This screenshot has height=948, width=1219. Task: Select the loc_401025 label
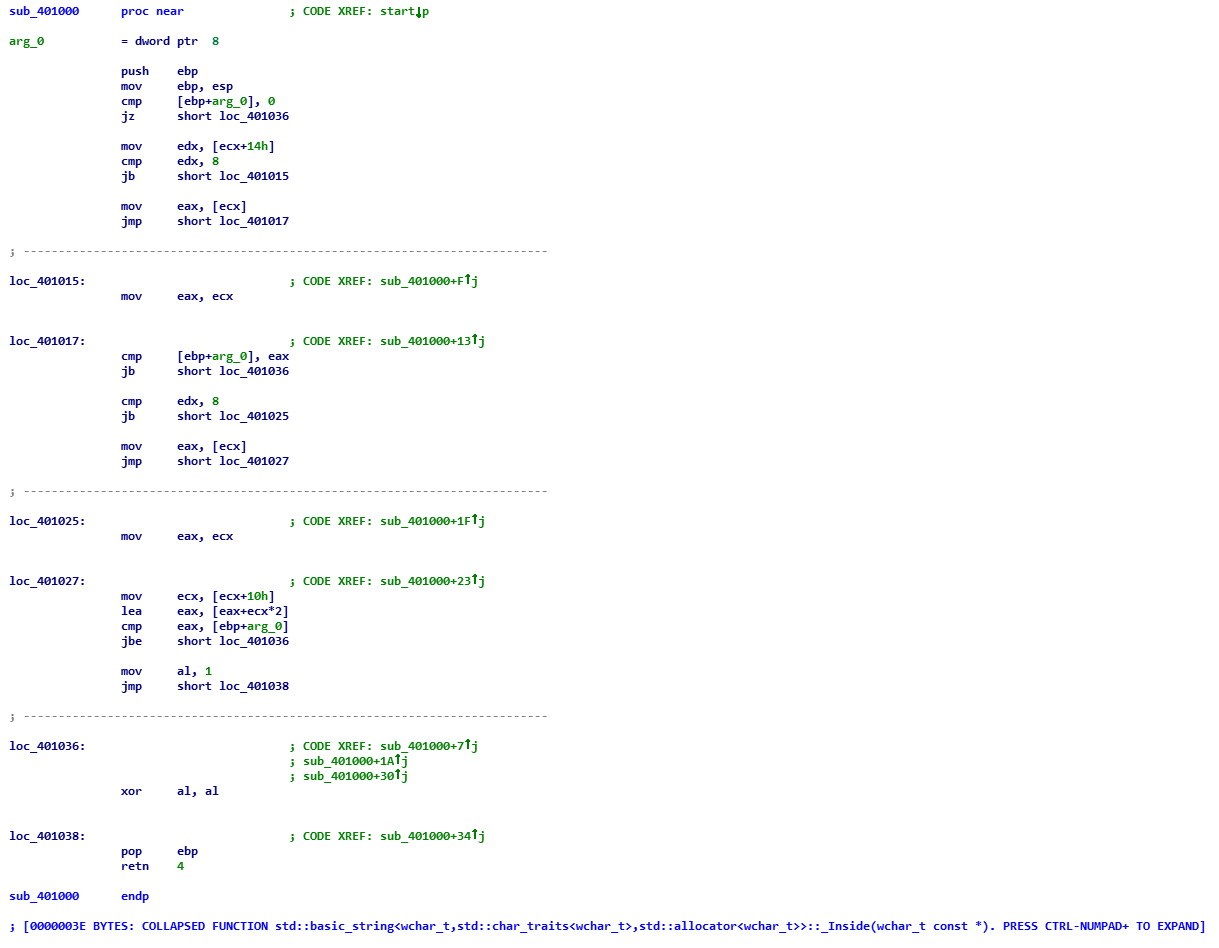coord(46,521)
